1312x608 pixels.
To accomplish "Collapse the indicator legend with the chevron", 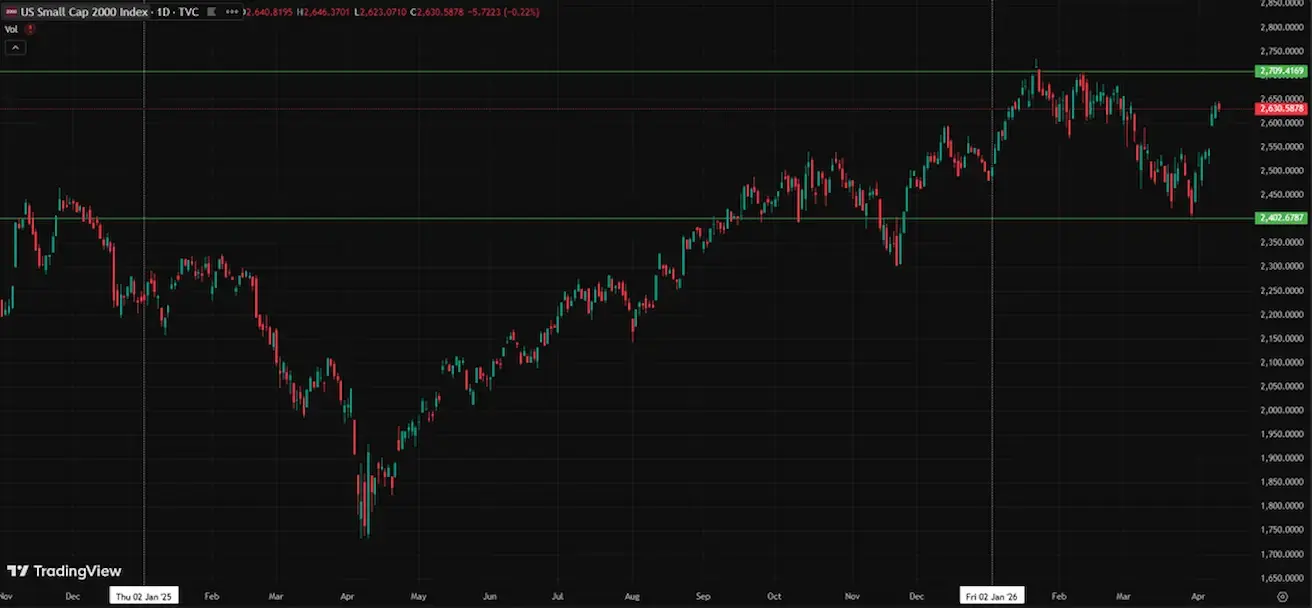I will 15,47.
